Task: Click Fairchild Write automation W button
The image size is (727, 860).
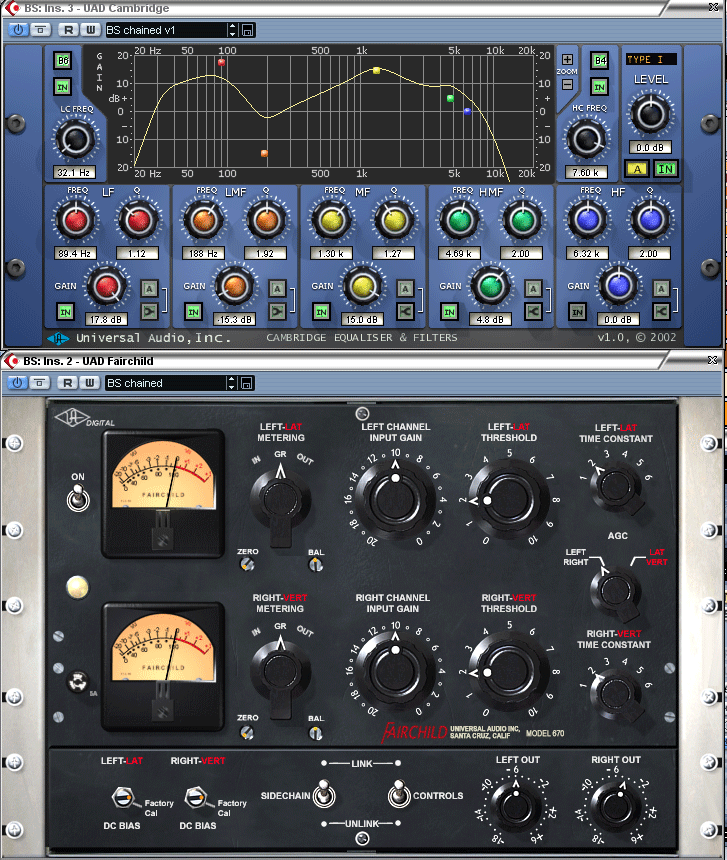Action: coord(90,383)
